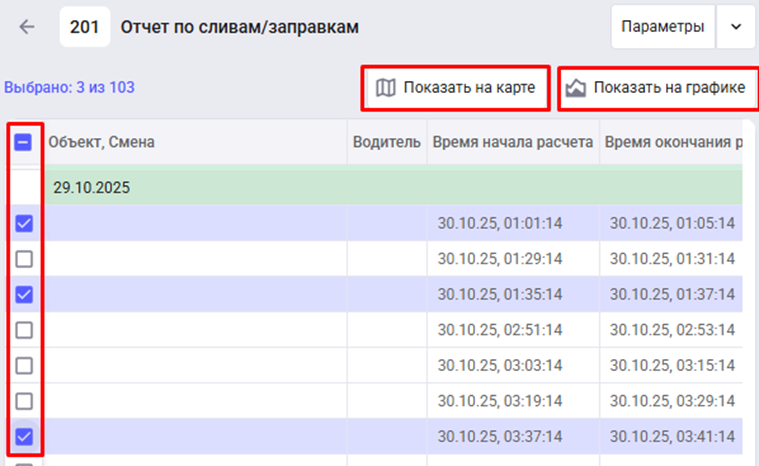Uncheck the row starting 30.10.25, 01:01:14
This screenshot has height=466, width=759.
(24, 223)
